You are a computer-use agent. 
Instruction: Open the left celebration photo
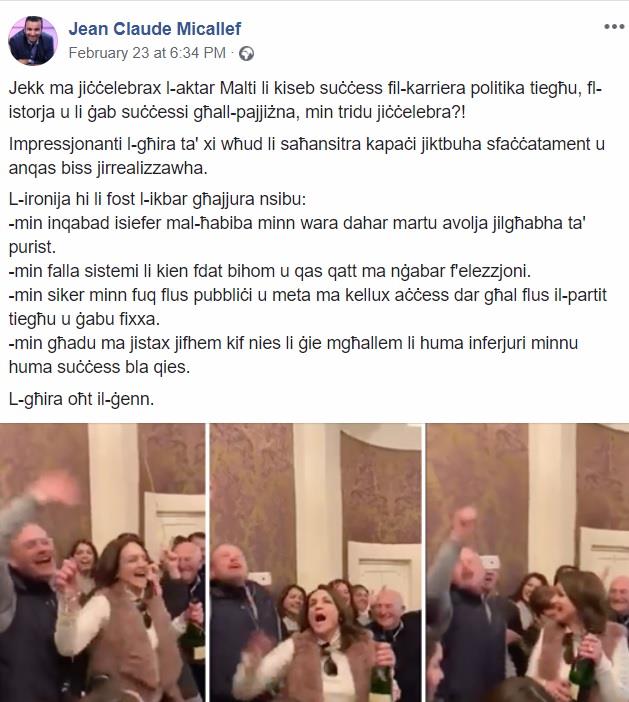(102, 562)
